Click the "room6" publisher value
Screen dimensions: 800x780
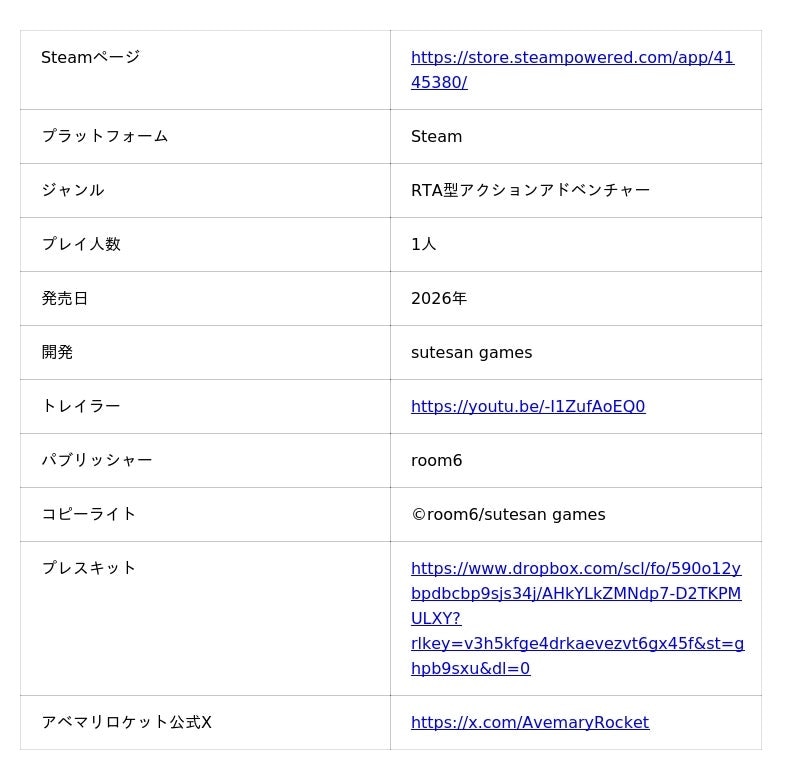[x=436, y=460]
